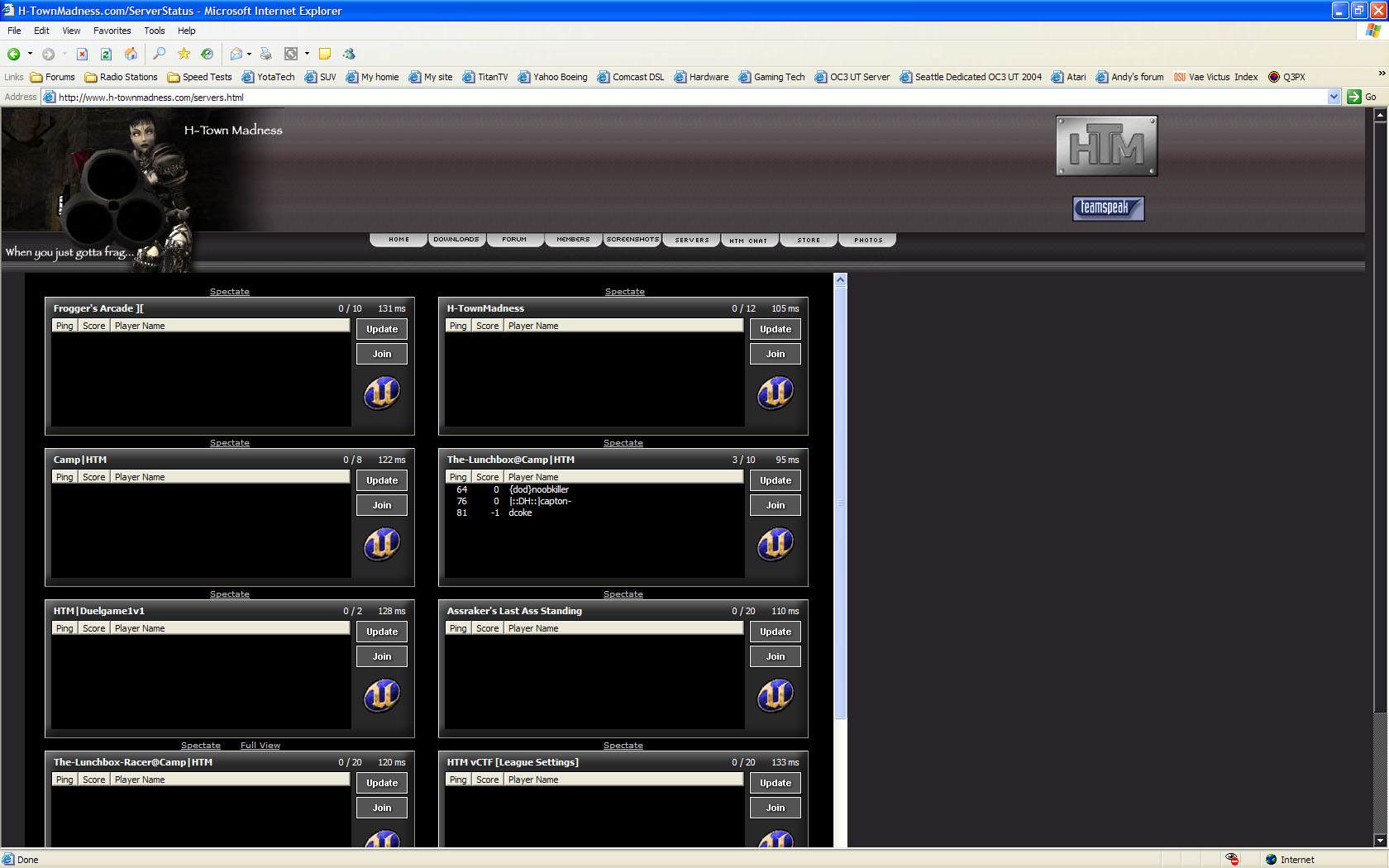1389x868 pixels.
Task: Go to Home page icon
Action: click(131, 54)
